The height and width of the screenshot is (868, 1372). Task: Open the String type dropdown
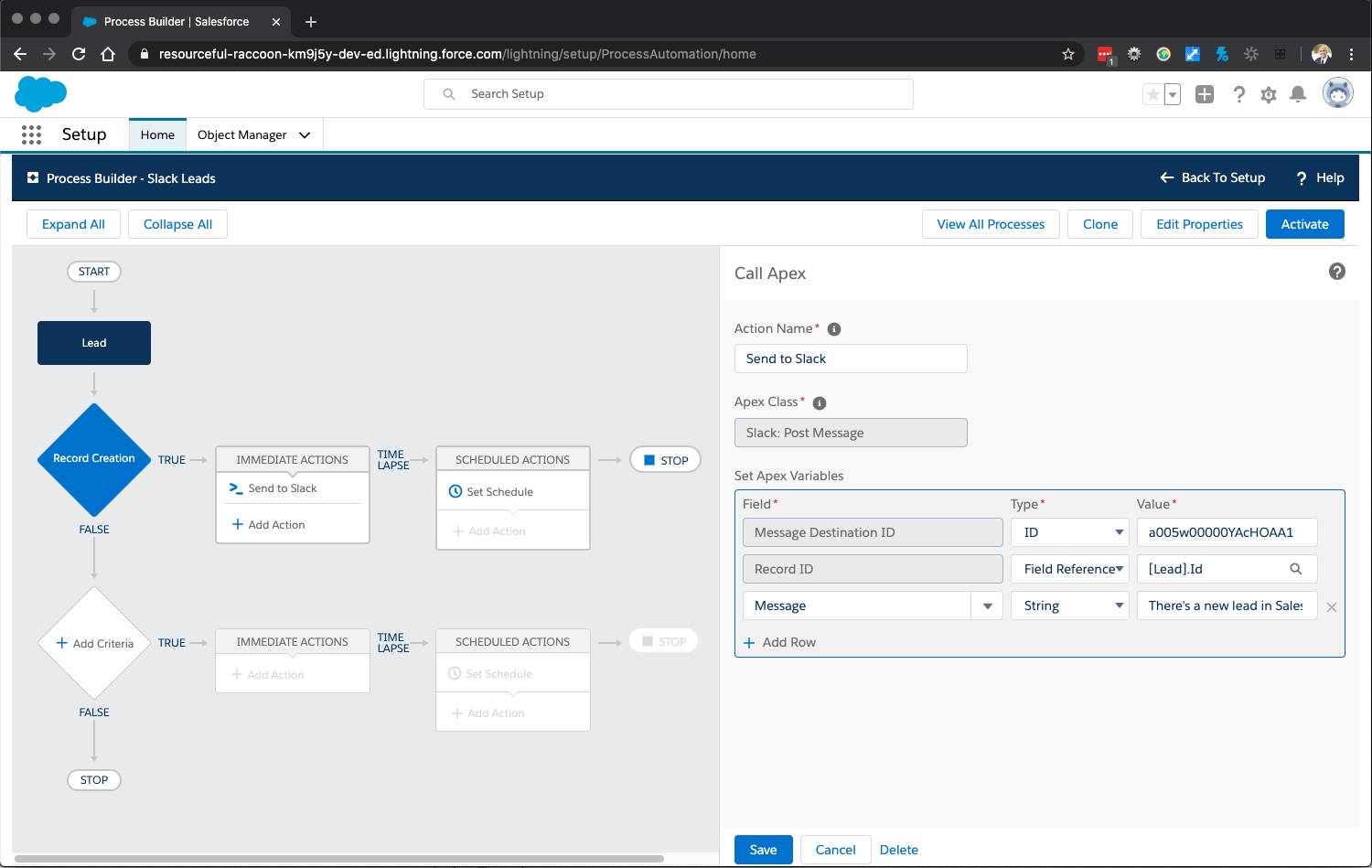click(1070, 605)
